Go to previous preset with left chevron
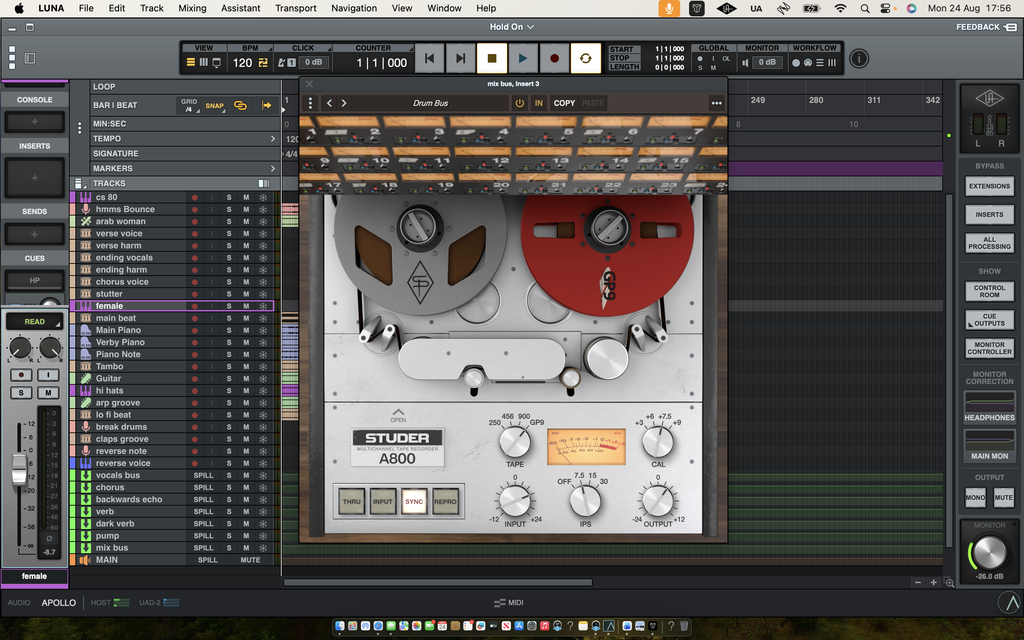Screen dimensions: 1024x640 click(x=329, y=103)
